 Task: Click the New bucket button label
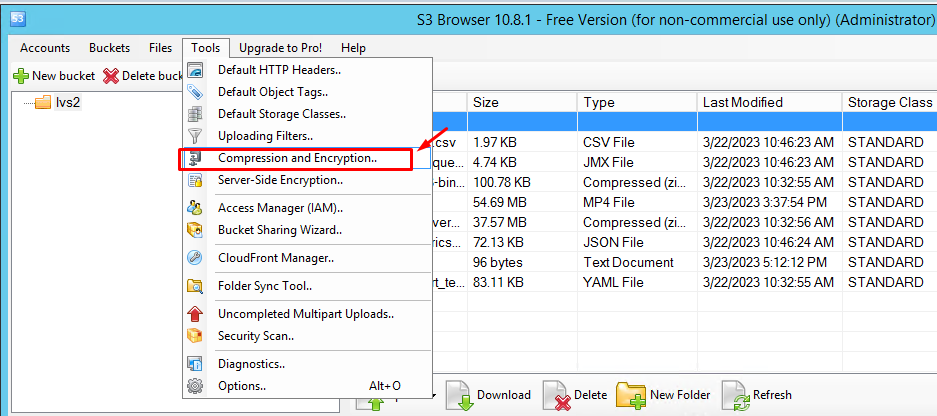pos(63,76)
